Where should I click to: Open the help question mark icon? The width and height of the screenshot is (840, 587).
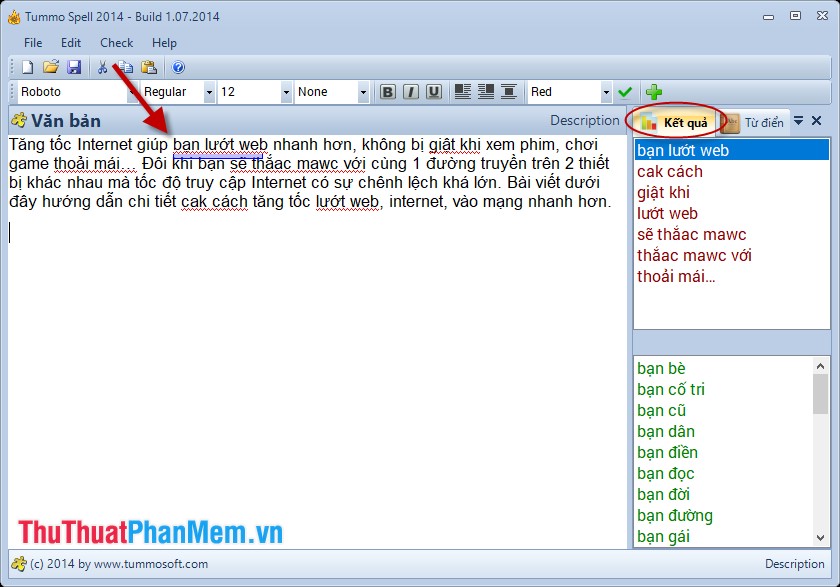pyautogui.click(x=178, y=67)
